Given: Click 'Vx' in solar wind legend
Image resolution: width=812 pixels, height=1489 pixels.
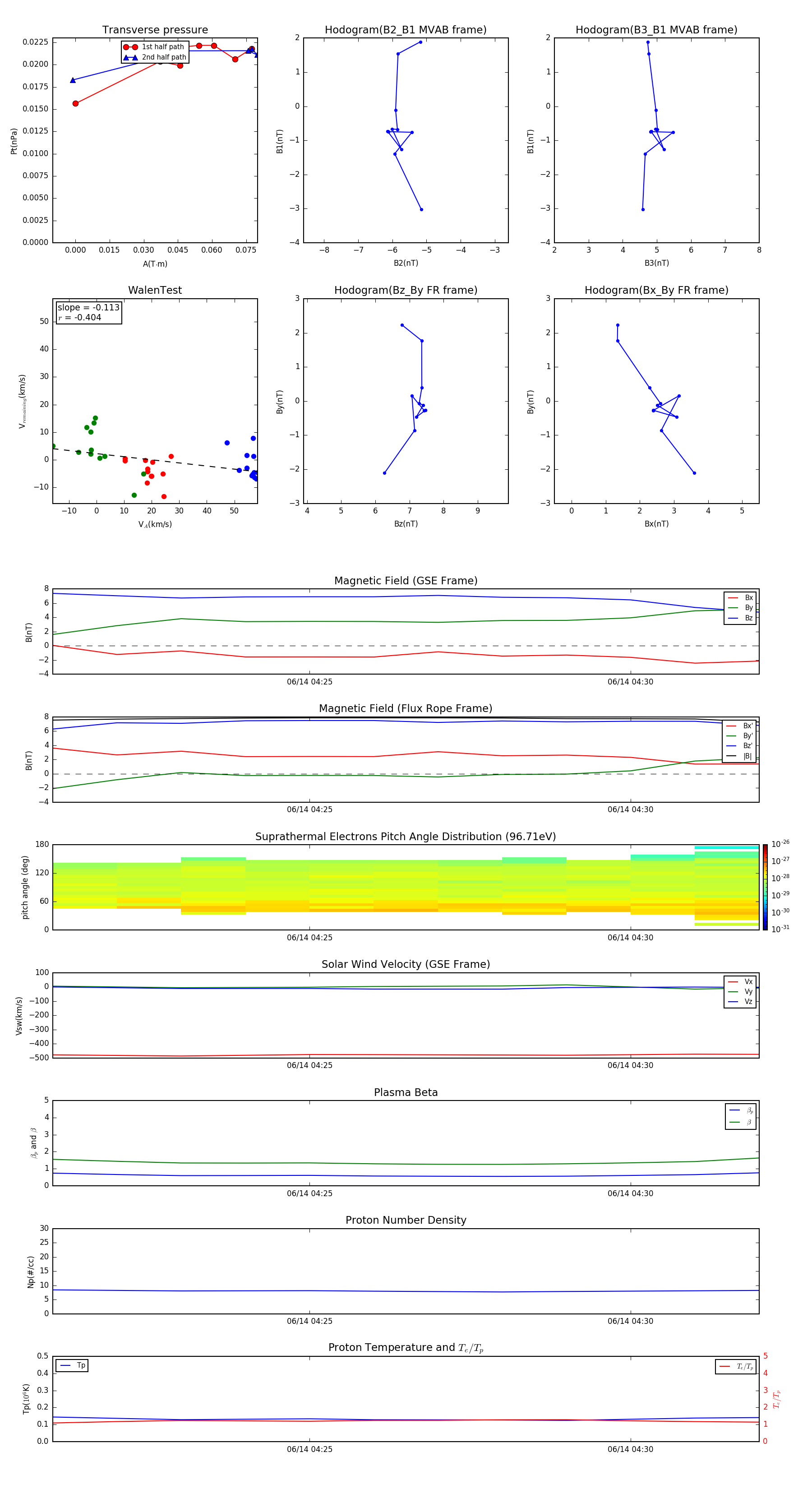Looking at the screenshot, I should (x=748, y=982).
